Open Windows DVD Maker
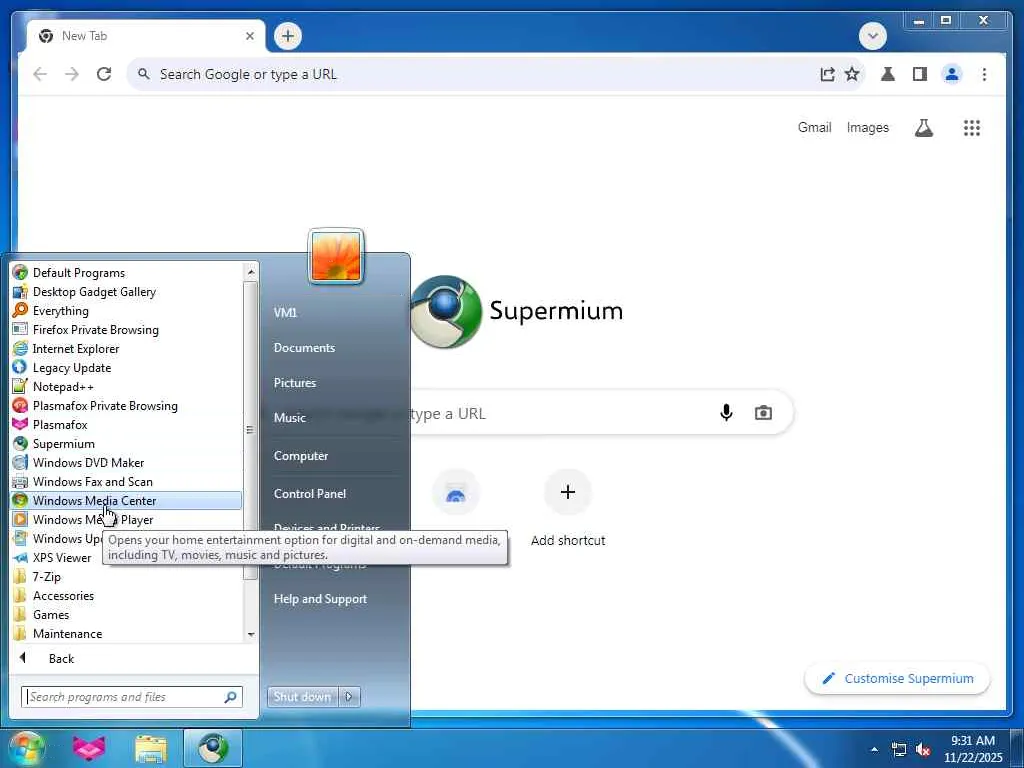Viewport: 1024px width, 768px height. 126,462
